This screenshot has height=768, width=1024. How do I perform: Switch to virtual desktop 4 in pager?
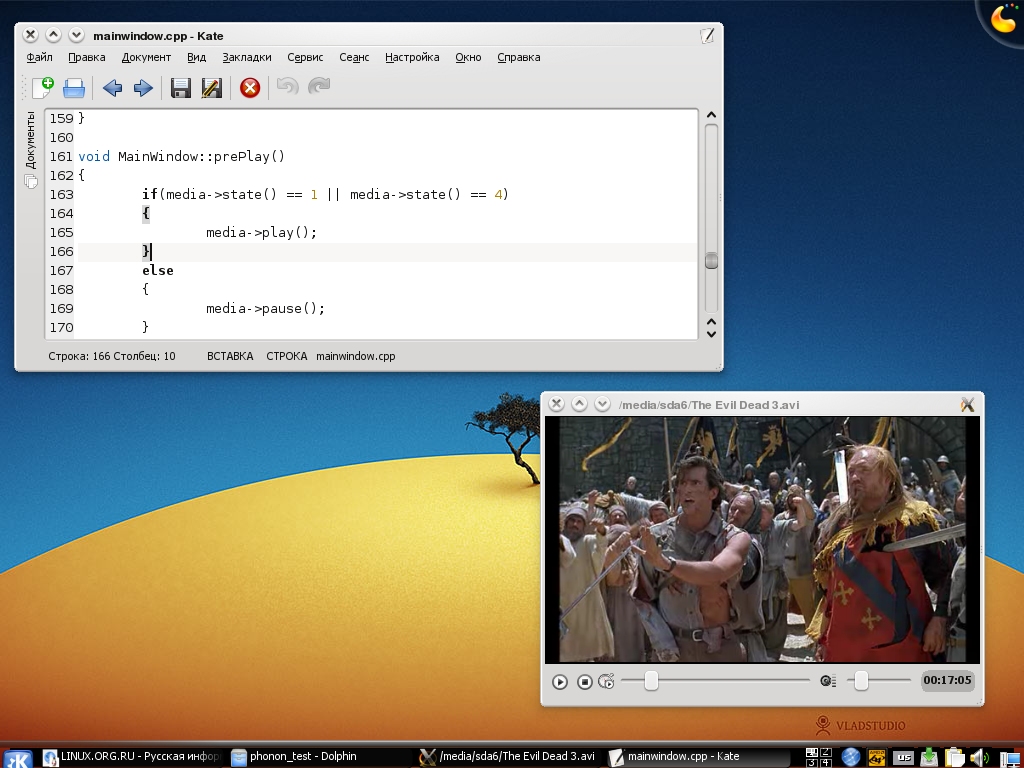(825, 762)
